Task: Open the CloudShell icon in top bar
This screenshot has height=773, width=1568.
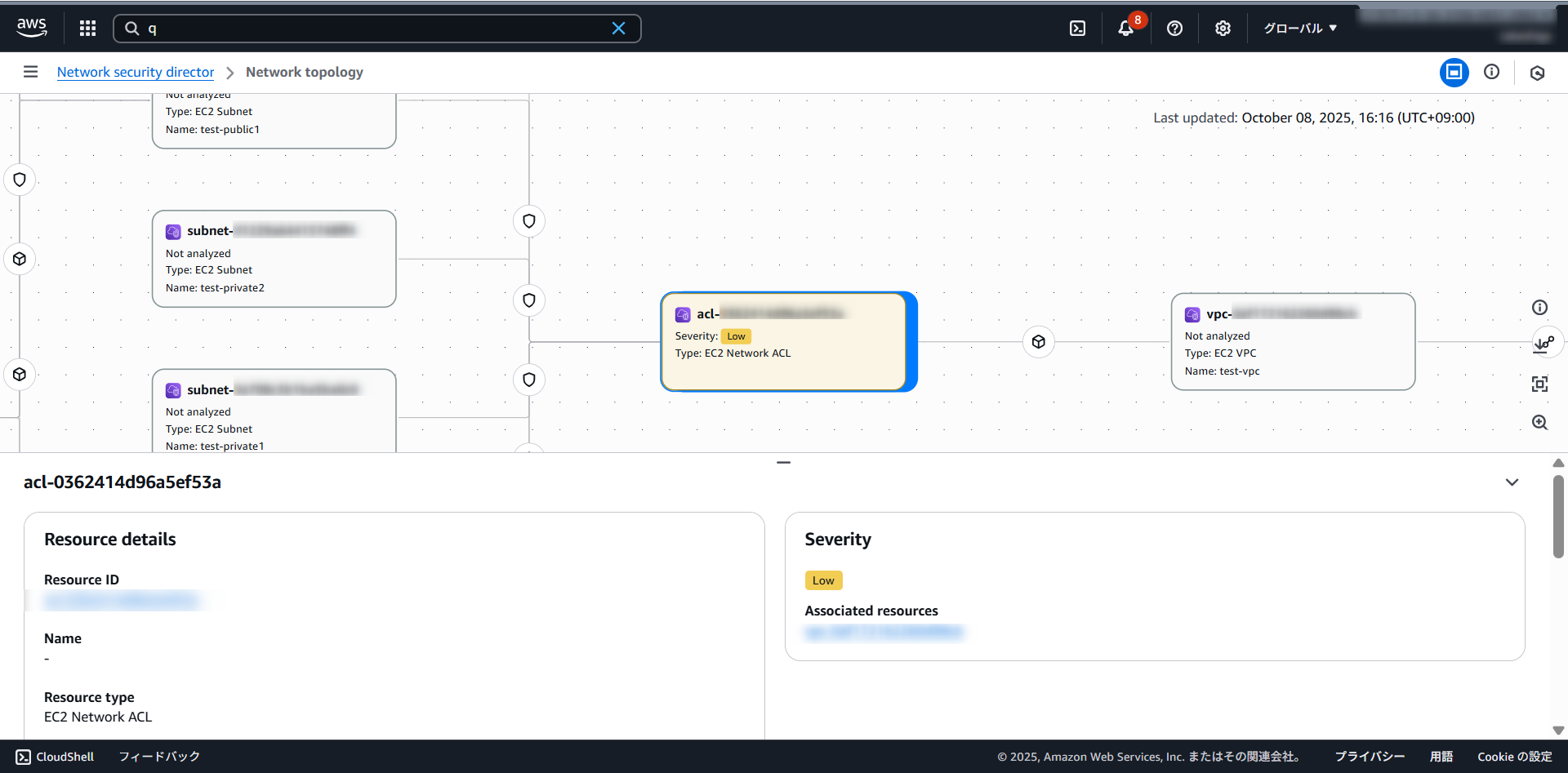Action: point(1077,29)
